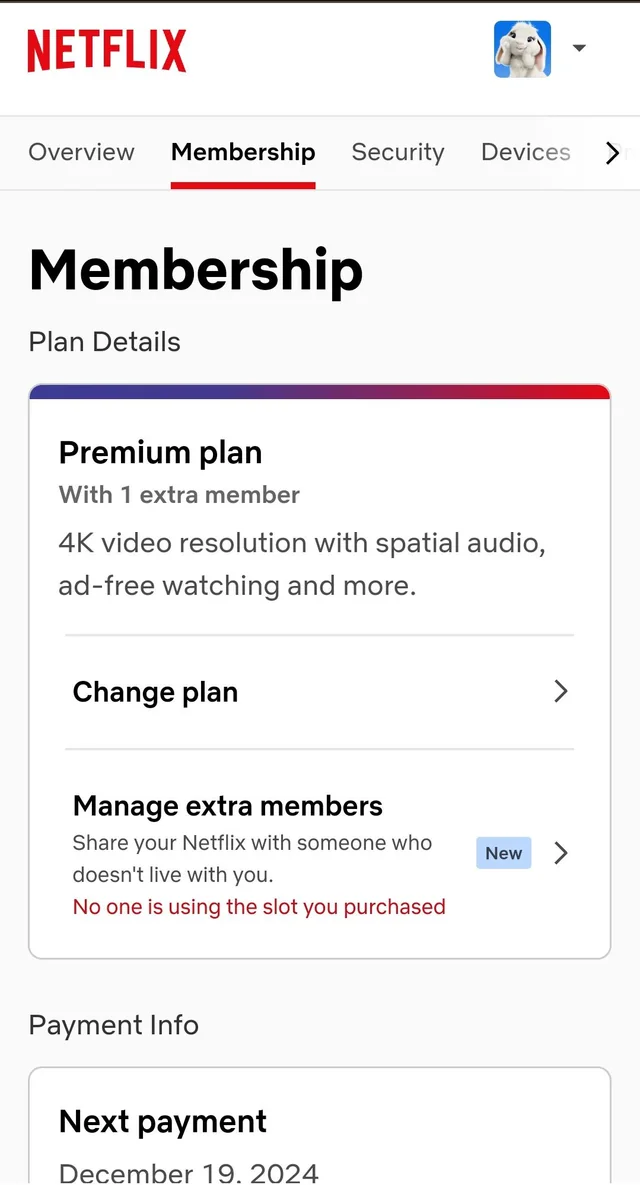Click the Manage extra members link
The image size is (640, 1185).
pos(227,805)
